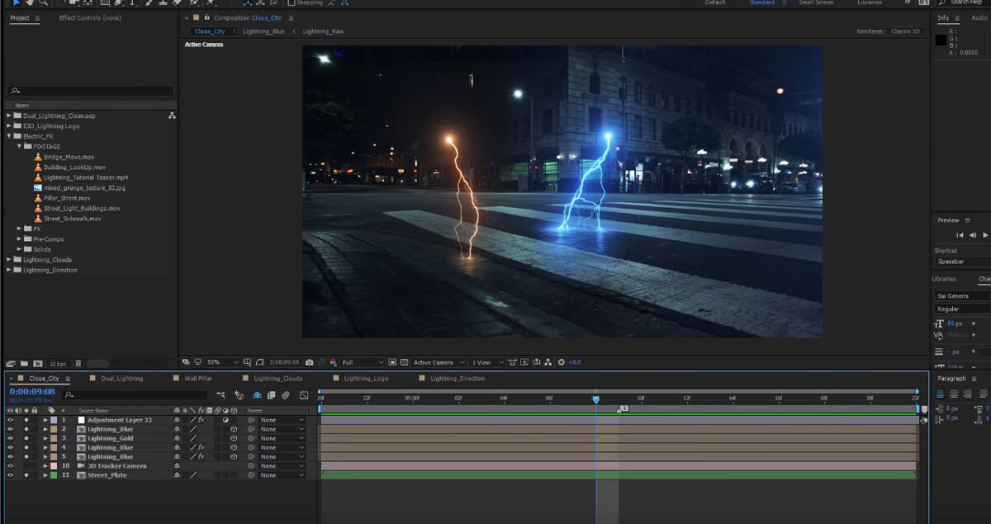Open the Active Camera view dropdown
The height and width of the screenshot is (524, 991).
(x=439, y=362)
